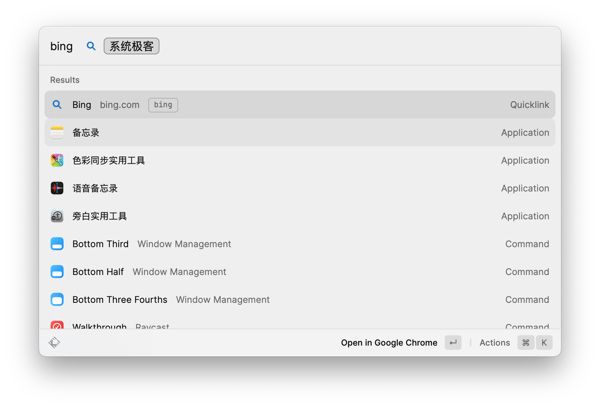This screenshot has width=600, height=408.
Task: Select the Bottom Three Fourths command
Action: click(300, 300)
